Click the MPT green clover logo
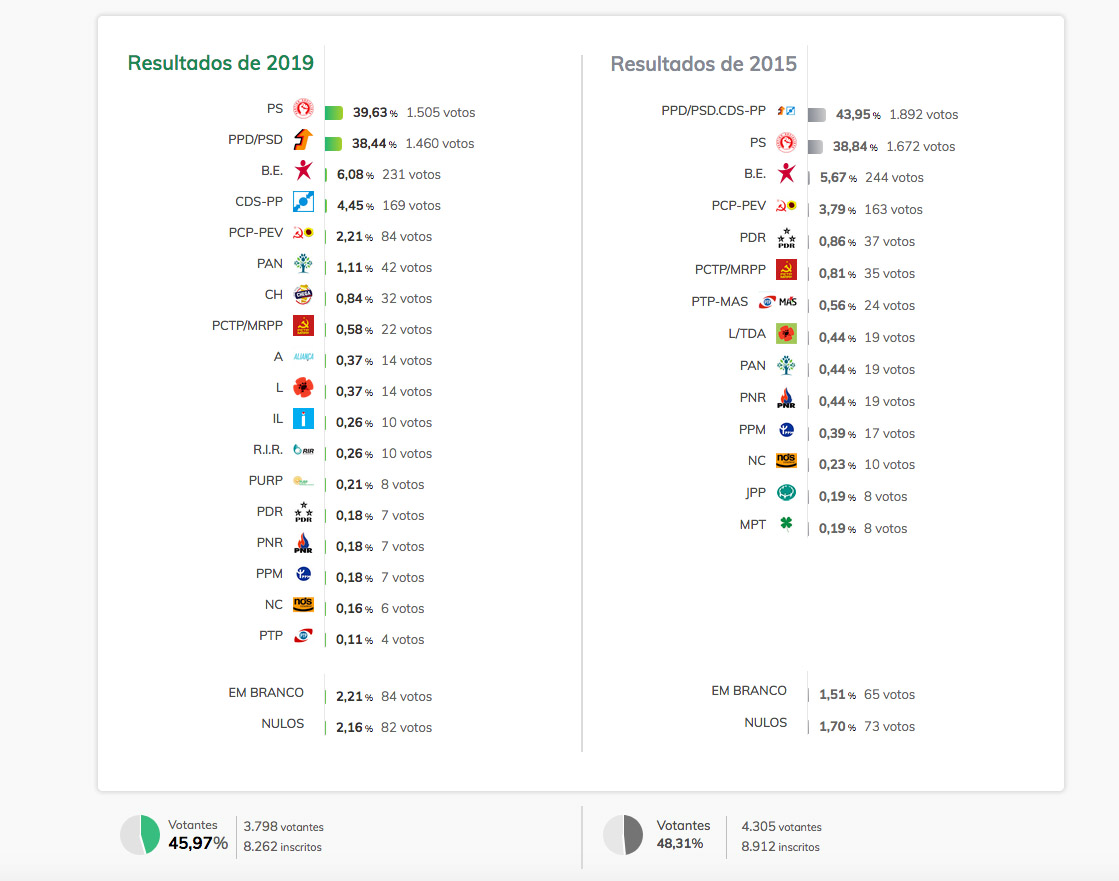1119x881 pixels. point(786,524)
